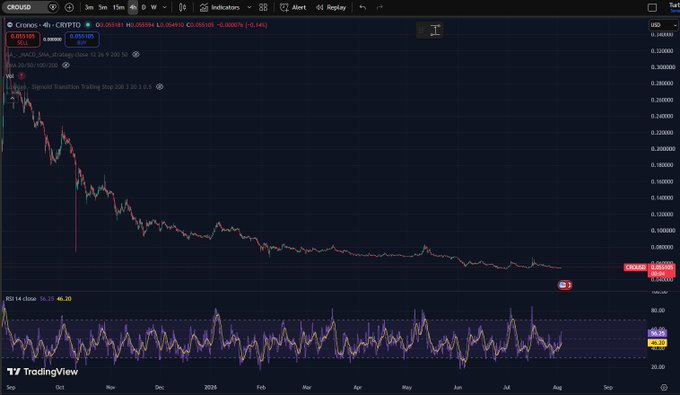Click the Sep label at right time axis

pos(608,387)
